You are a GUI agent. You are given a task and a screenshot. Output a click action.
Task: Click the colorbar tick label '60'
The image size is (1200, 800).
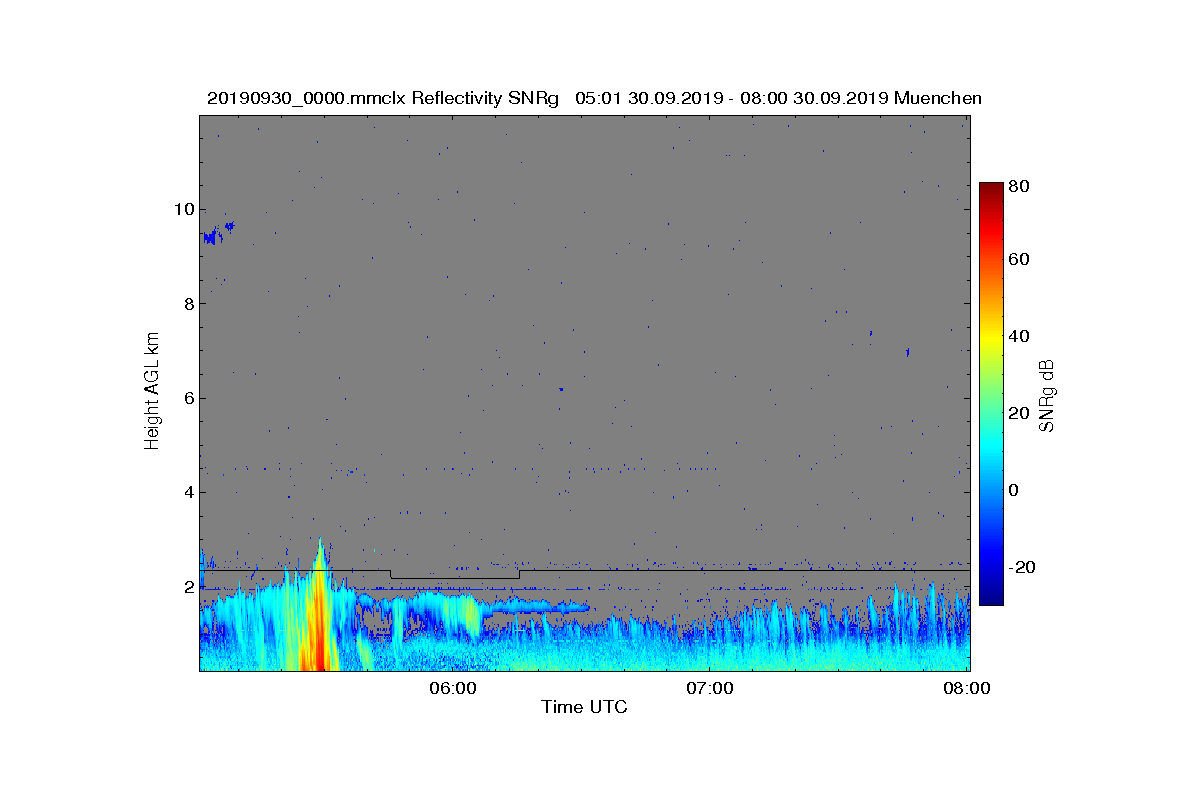point(1021,260)
